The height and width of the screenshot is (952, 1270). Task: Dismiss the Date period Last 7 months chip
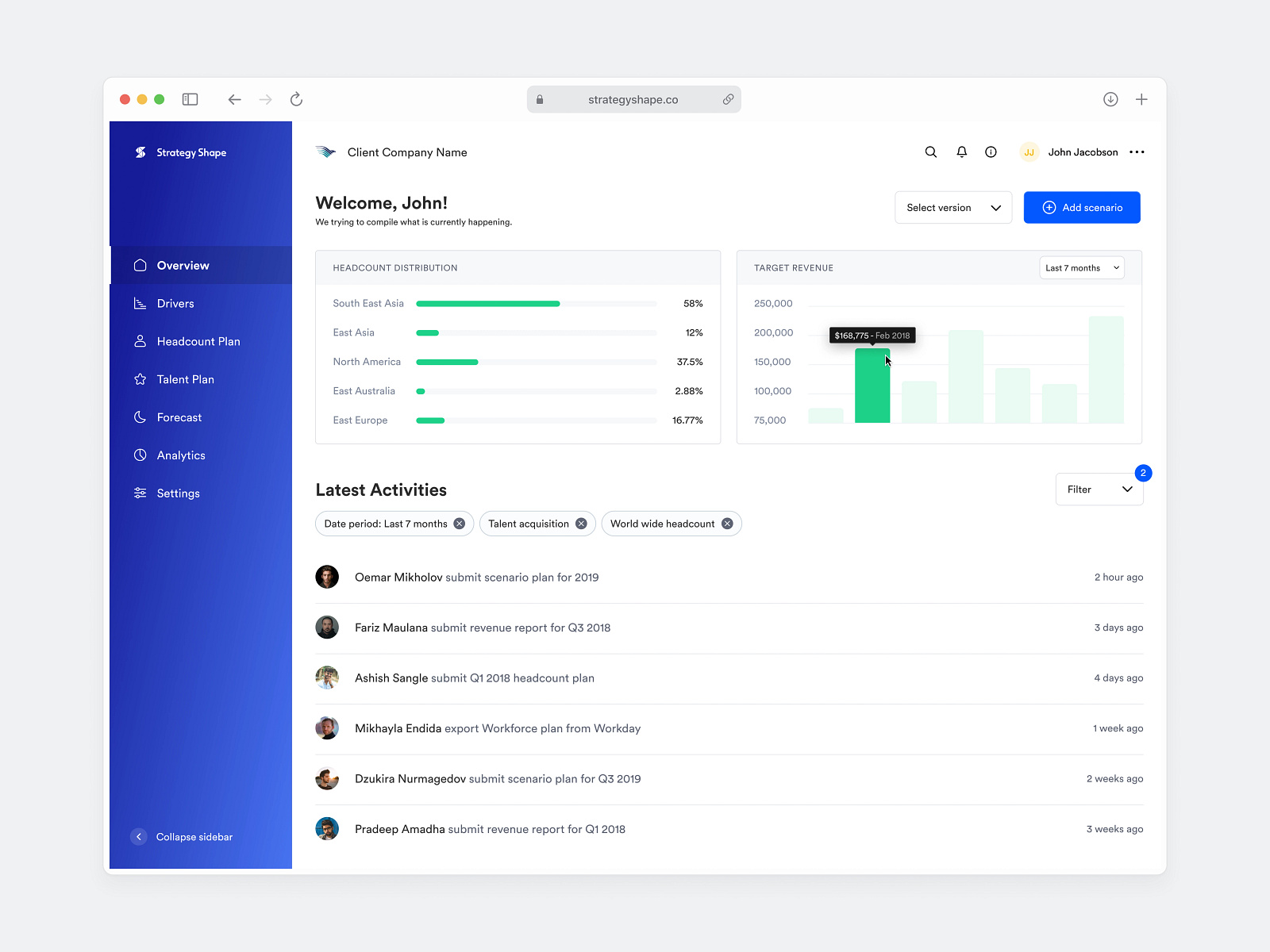[459, 524]
